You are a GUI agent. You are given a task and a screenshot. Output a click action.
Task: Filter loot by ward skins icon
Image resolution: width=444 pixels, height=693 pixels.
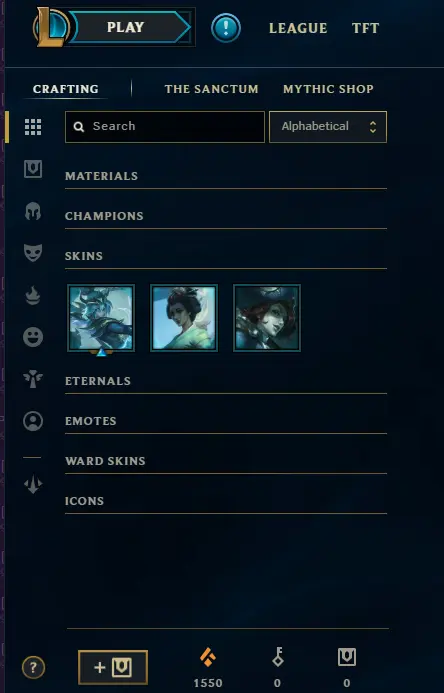pos(33,379)
